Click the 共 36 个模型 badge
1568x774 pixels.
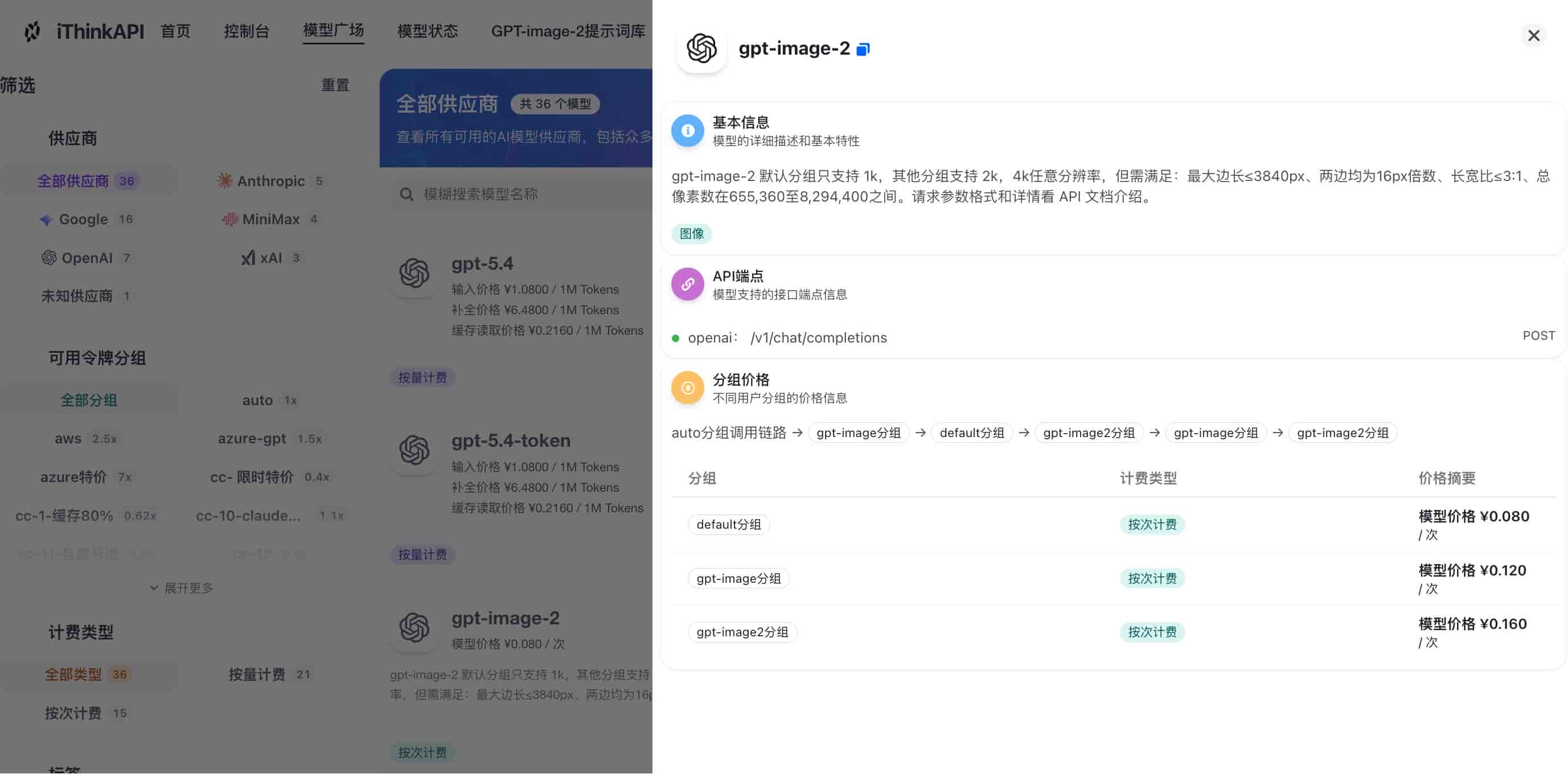(555, 104)
